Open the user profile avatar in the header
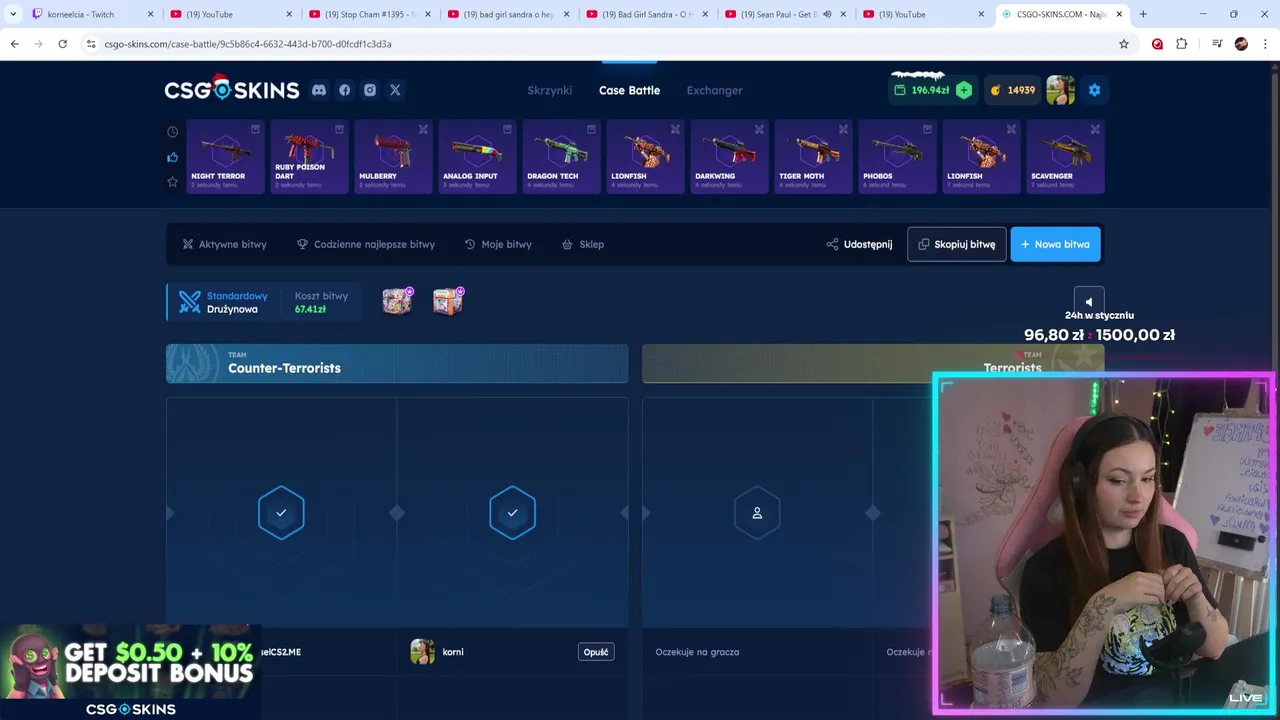Image resolution: width=1280 pixels, height=720 pixels. (x=1060, y=90)
